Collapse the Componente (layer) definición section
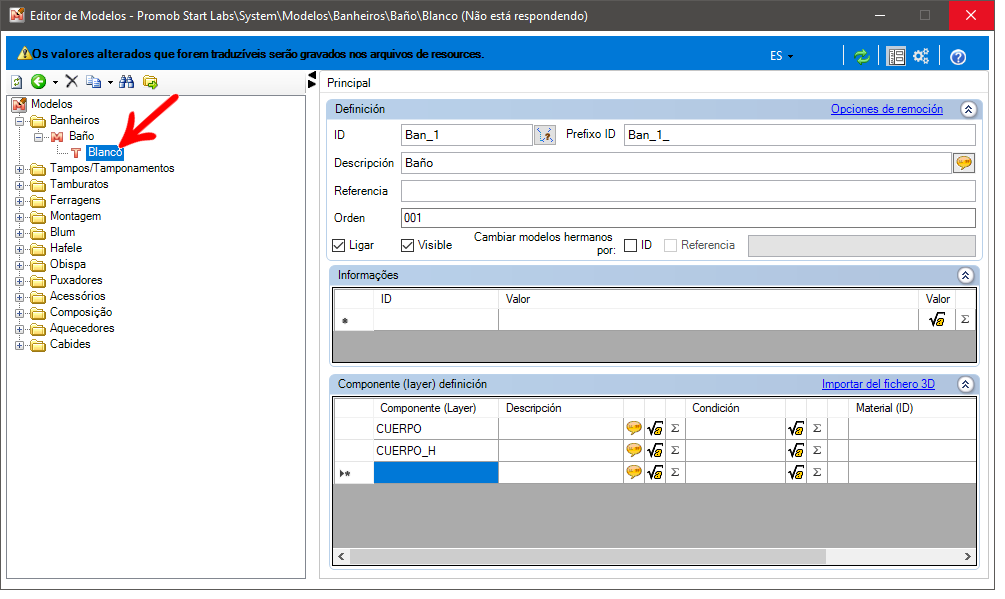 pos(965,384)
